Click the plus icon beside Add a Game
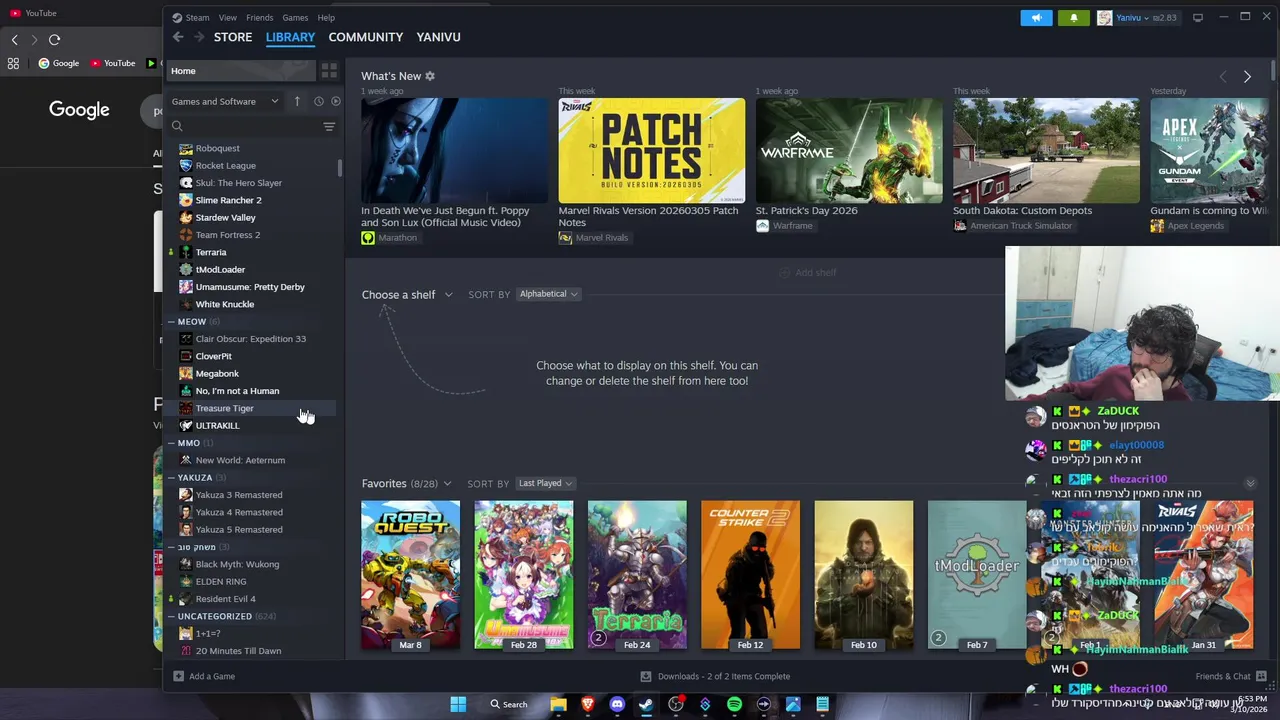This screenshot has height=720, width=1280. point(178,676)
